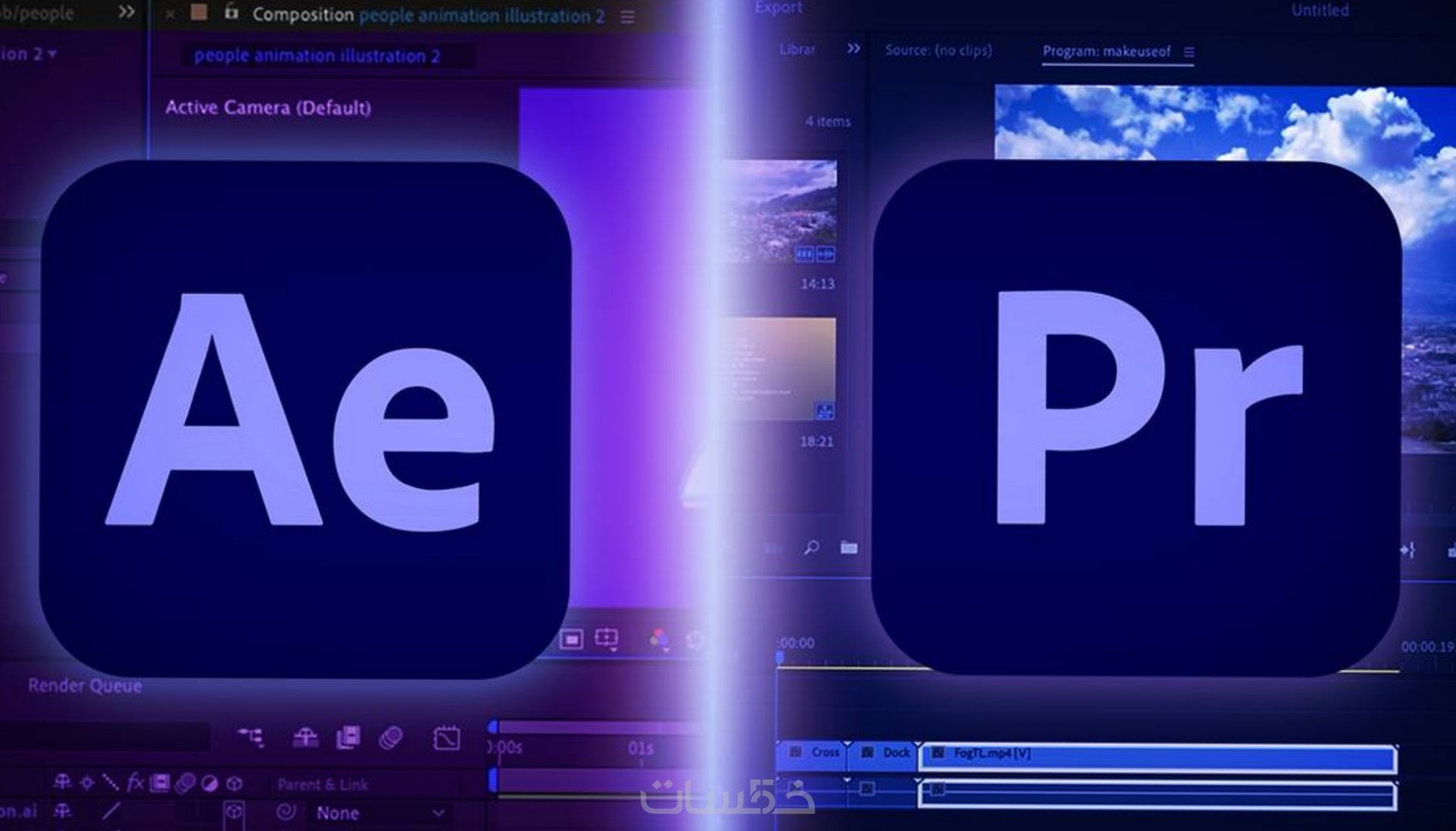This screenshot has width=1456, height=831.
Task: Click the Untitled project title in Premiere
Action: tap(1320, 10)
